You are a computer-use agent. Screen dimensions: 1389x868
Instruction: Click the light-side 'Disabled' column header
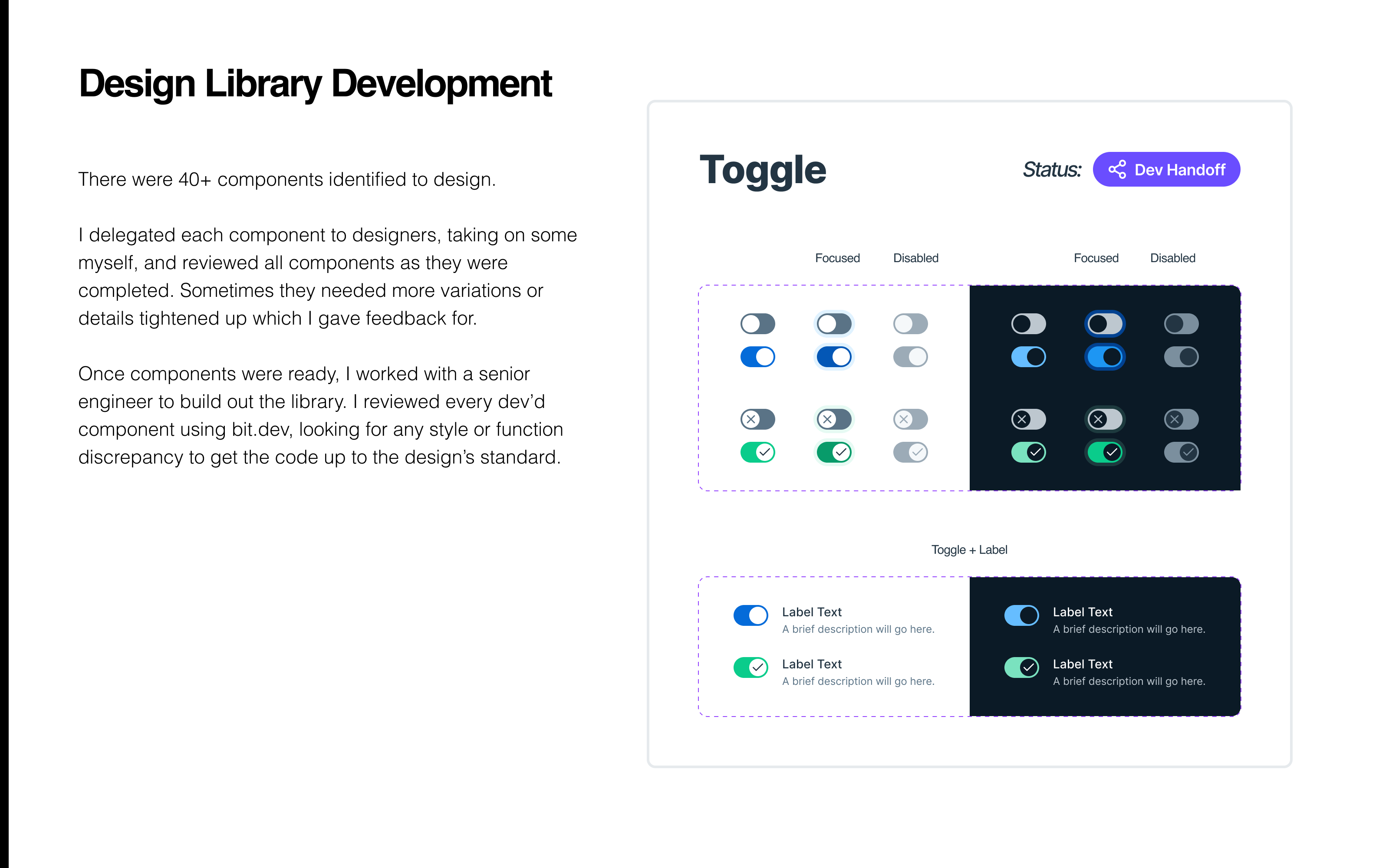[915, 258]
